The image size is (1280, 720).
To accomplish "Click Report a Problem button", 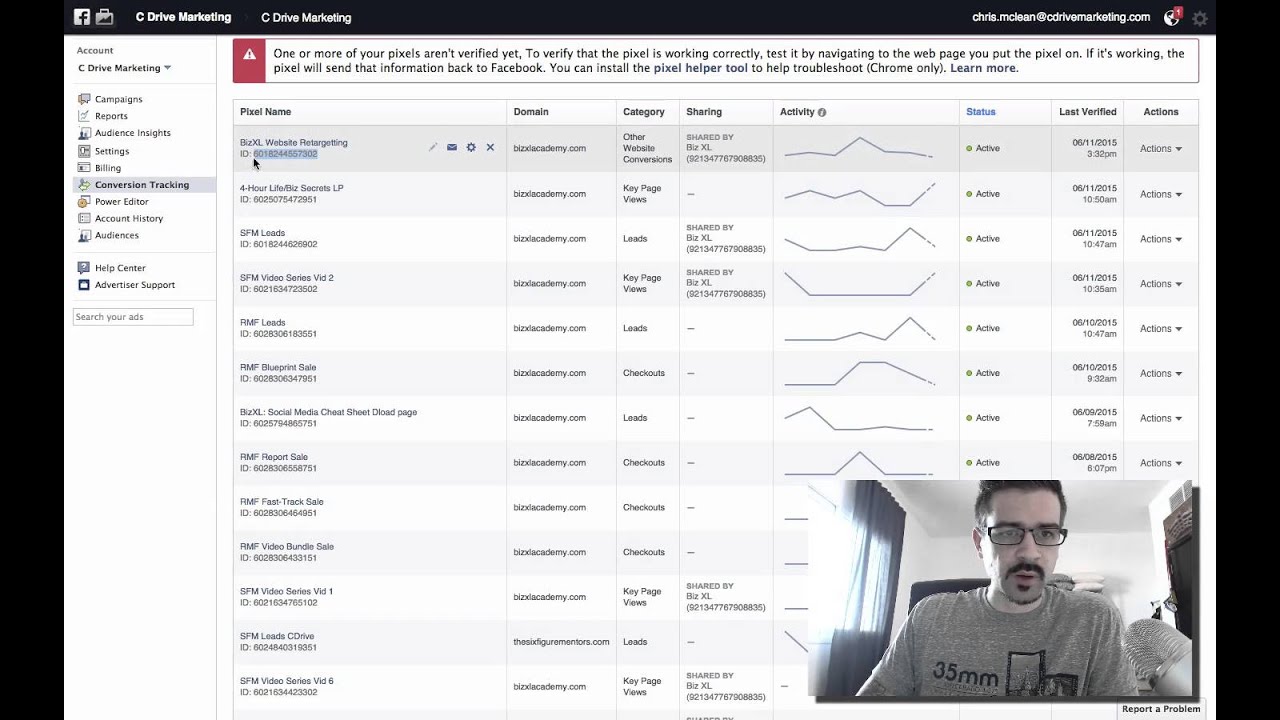I will 1161,709.
